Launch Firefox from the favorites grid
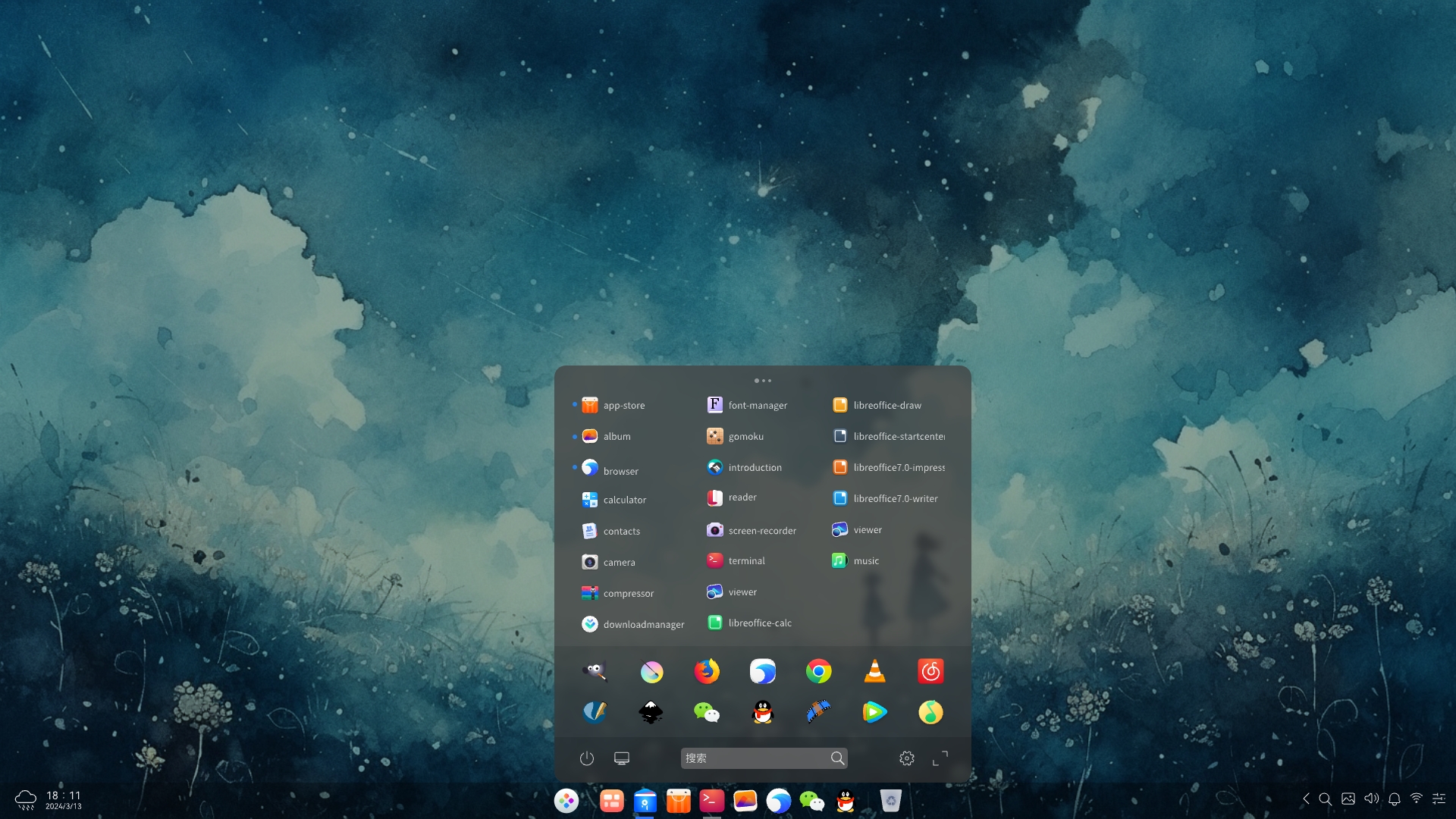1456x819 pixels. (707, 671)
